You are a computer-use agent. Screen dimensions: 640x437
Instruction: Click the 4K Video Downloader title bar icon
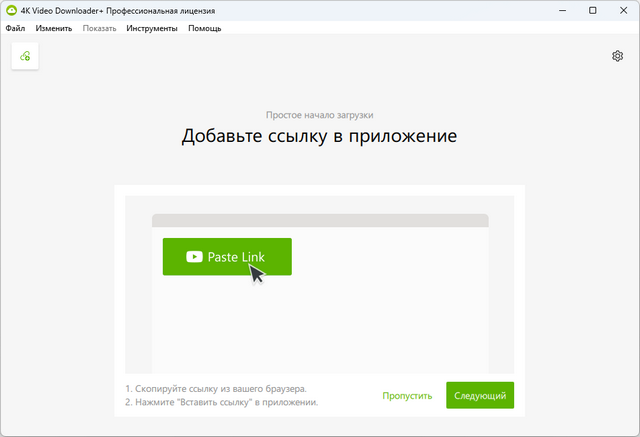pyautogui.click(x=11, y=10)
